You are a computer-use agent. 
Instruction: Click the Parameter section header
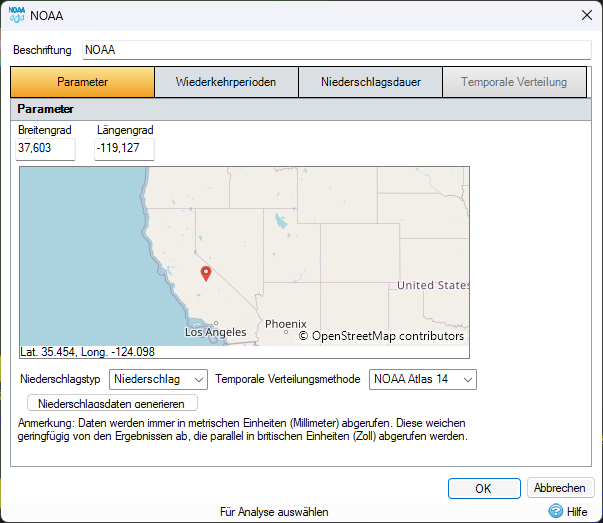click(301, 109)
